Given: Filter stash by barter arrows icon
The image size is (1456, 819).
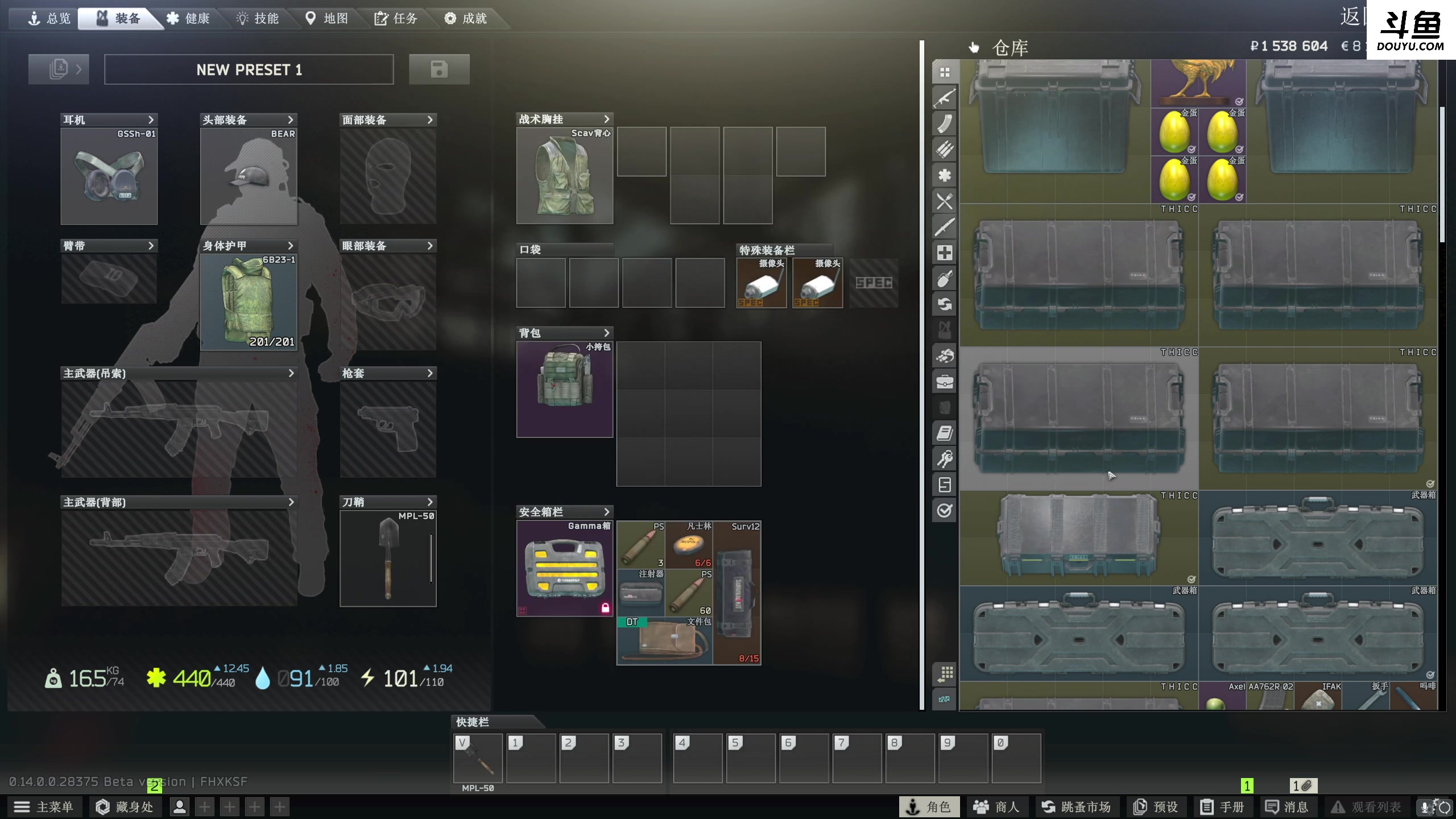Looking at the screenshot, I should point(945,304).
